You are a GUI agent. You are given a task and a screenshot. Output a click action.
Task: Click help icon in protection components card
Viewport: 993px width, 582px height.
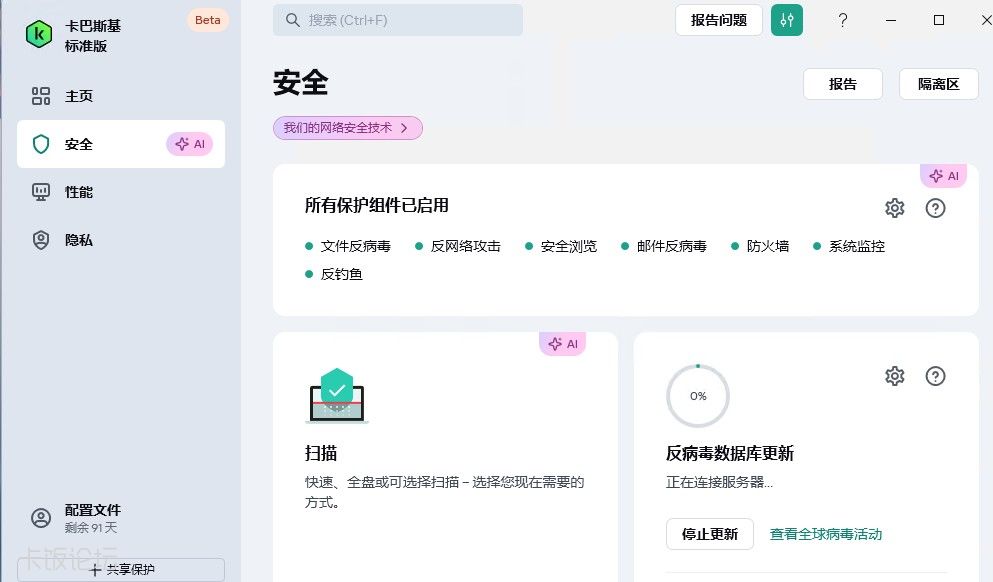tap(935, 208)
